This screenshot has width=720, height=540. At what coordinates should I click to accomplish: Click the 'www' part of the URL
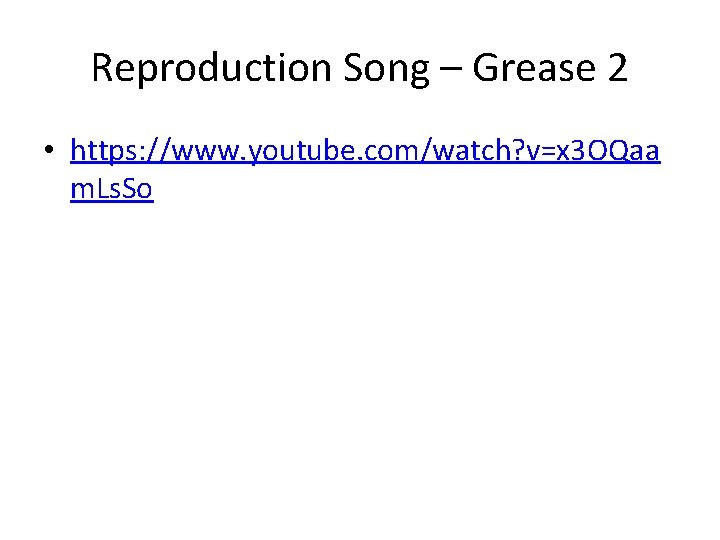(205, 150)
